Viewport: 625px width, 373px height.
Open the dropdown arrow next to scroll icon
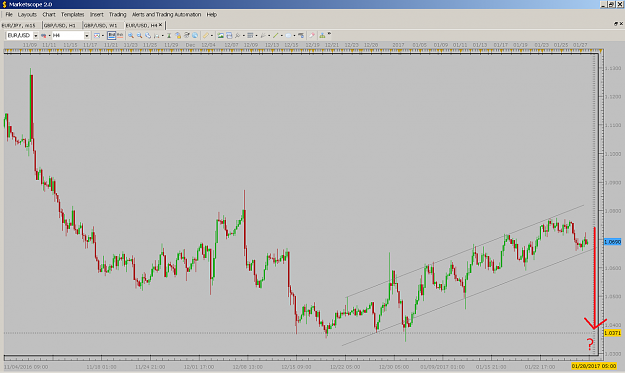163,35
